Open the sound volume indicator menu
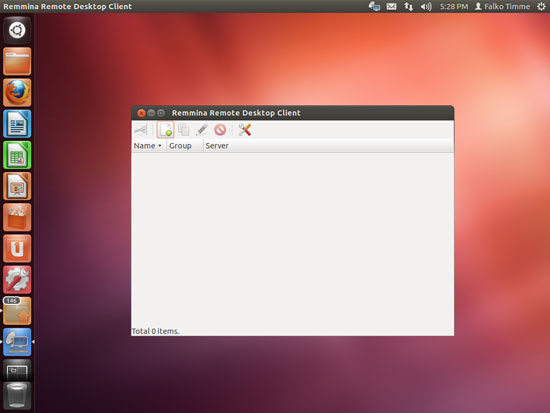The width and height of the screenshot is (550, 413). click(426, 6)
